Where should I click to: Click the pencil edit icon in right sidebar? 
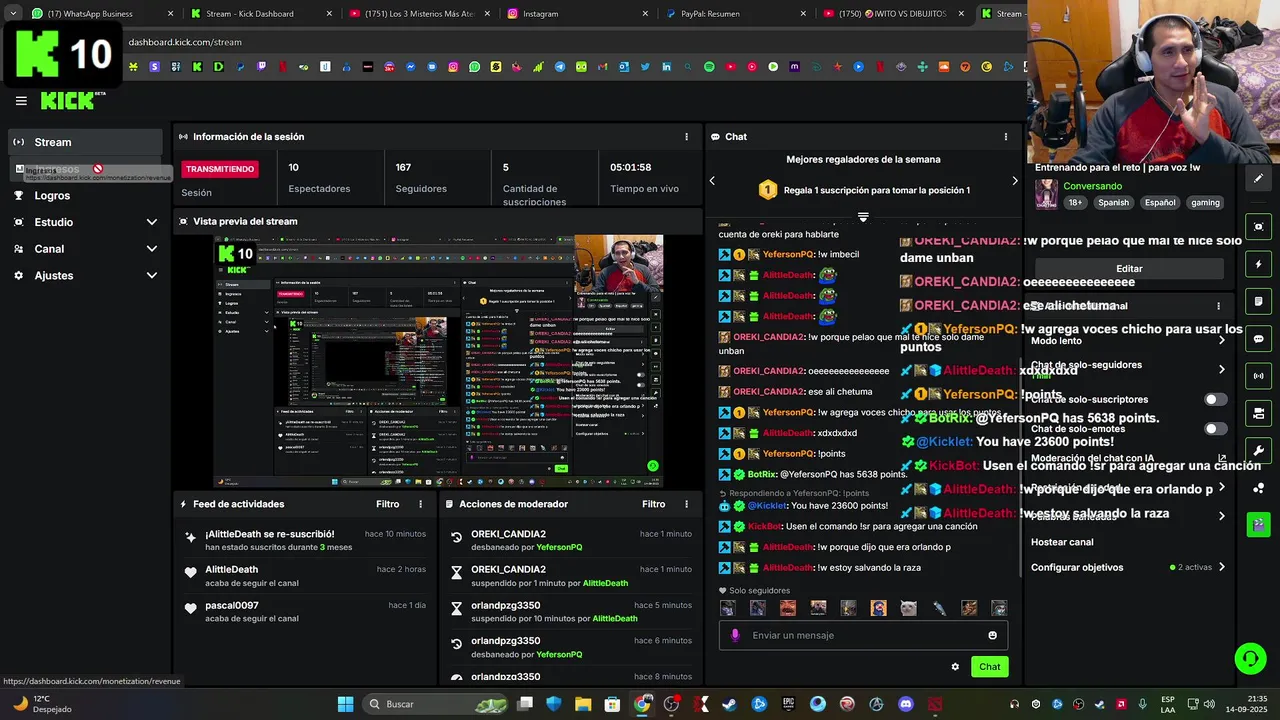pos(1259,178)
